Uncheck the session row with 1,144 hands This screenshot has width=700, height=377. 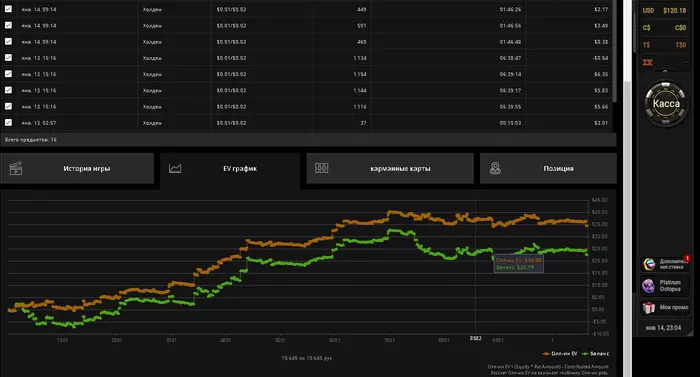pos(8,90)
